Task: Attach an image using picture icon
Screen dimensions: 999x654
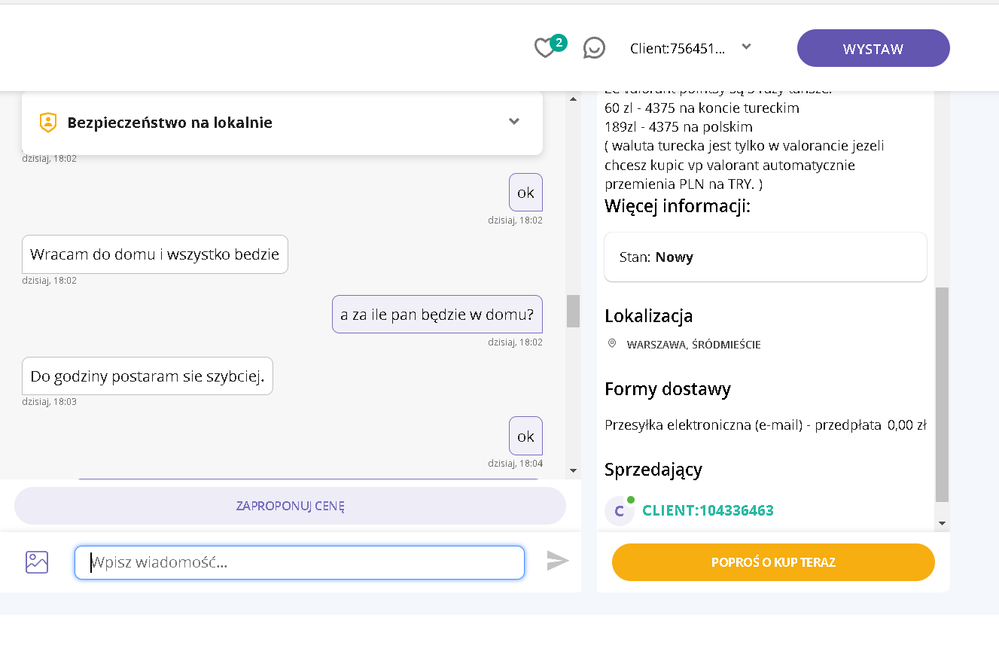Action: point(37,562)
